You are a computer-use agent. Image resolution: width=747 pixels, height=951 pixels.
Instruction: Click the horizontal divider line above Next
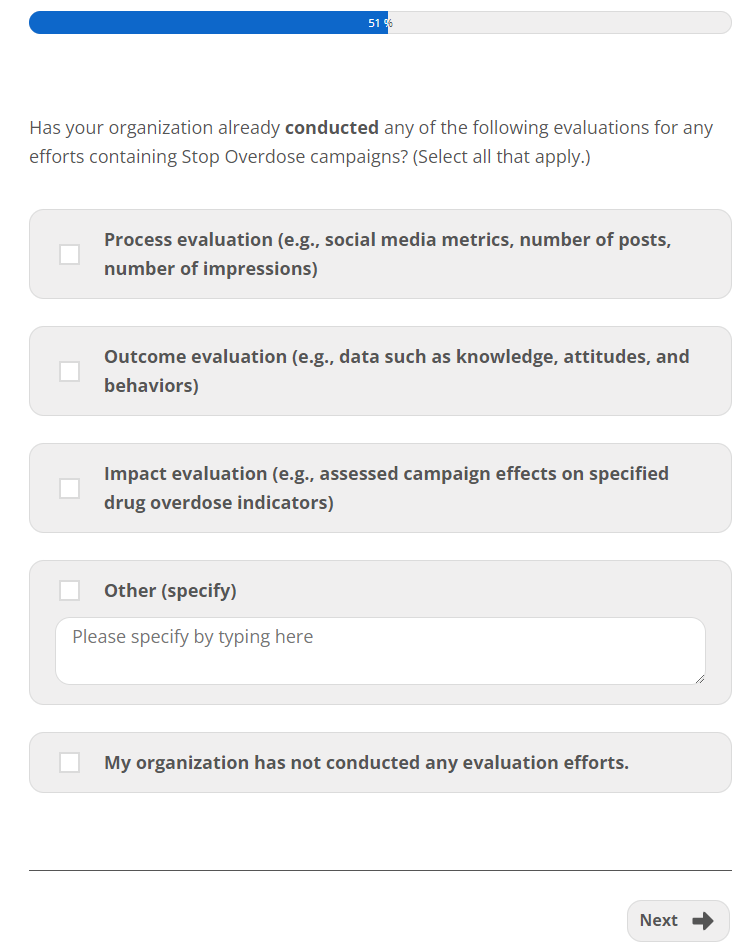[x=380, y=871]
